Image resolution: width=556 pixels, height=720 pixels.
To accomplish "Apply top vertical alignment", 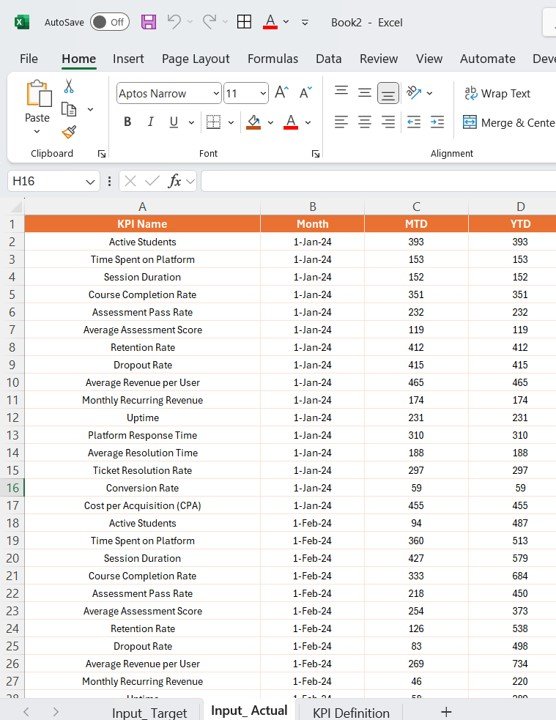I will [x=341, y=90].
